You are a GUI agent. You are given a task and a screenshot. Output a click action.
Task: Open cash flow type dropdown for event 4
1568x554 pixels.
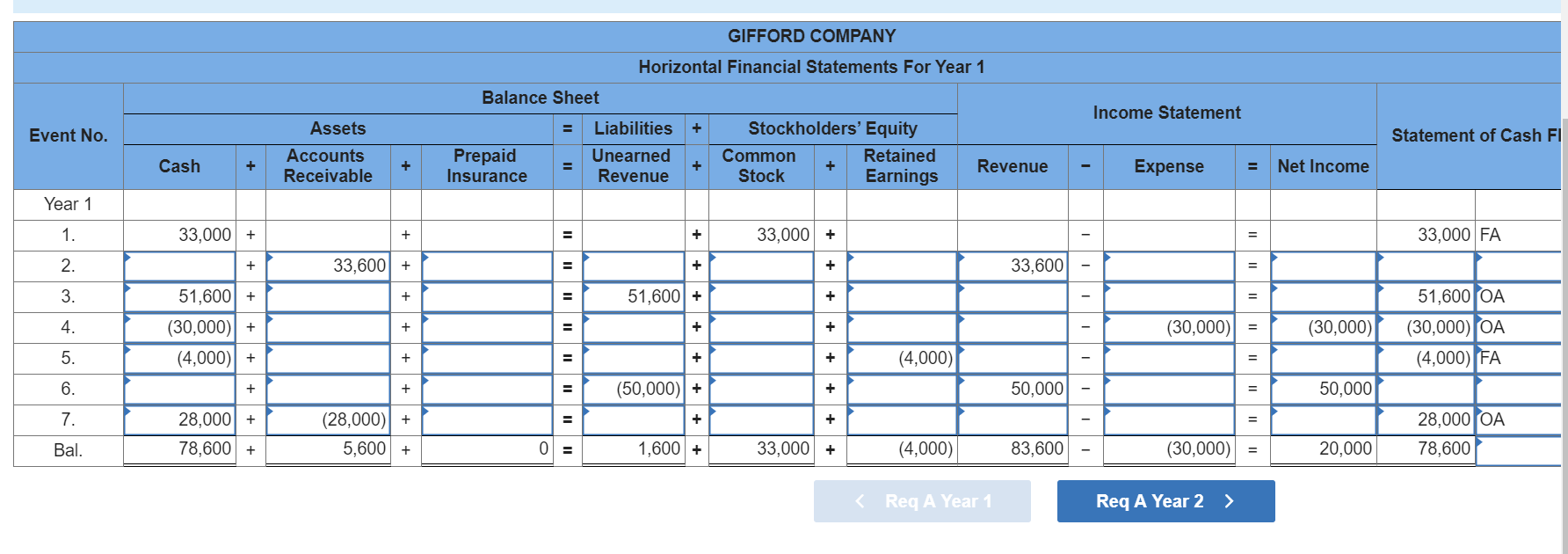1520,327
